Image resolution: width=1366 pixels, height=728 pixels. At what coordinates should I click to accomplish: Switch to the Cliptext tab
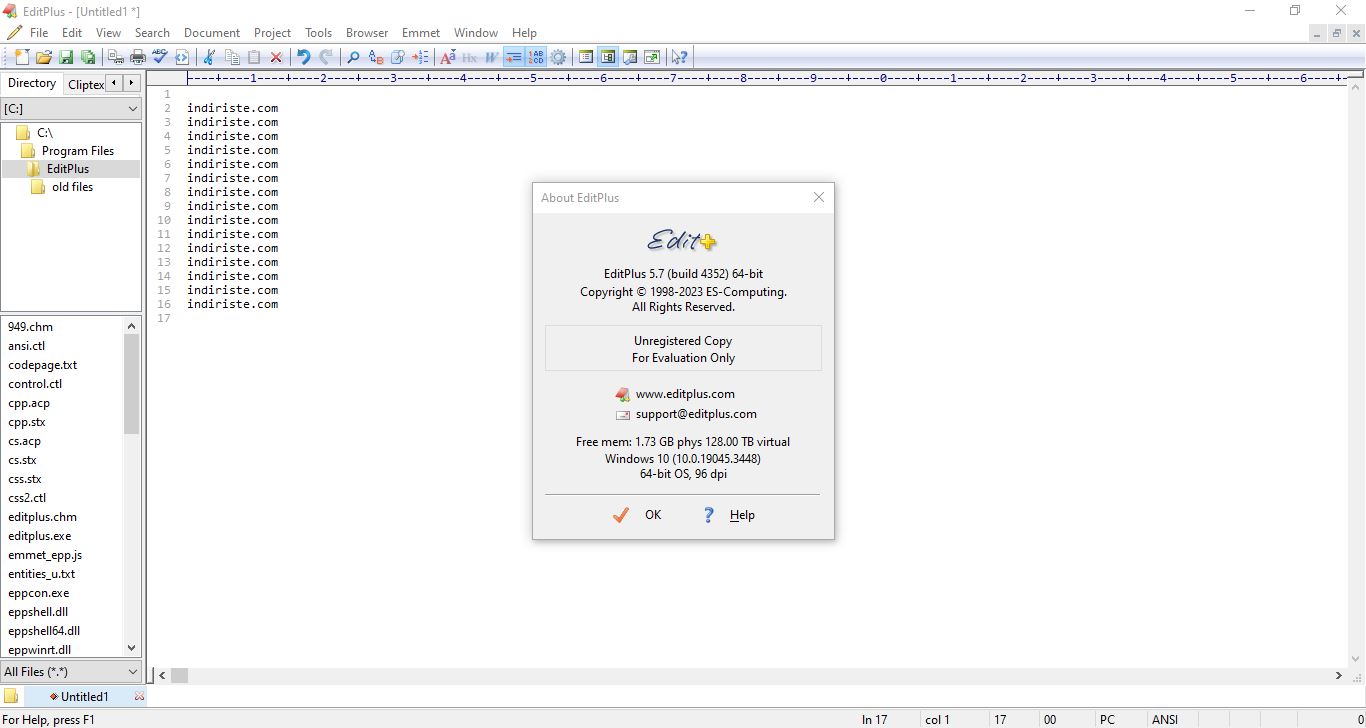(85, 84)
